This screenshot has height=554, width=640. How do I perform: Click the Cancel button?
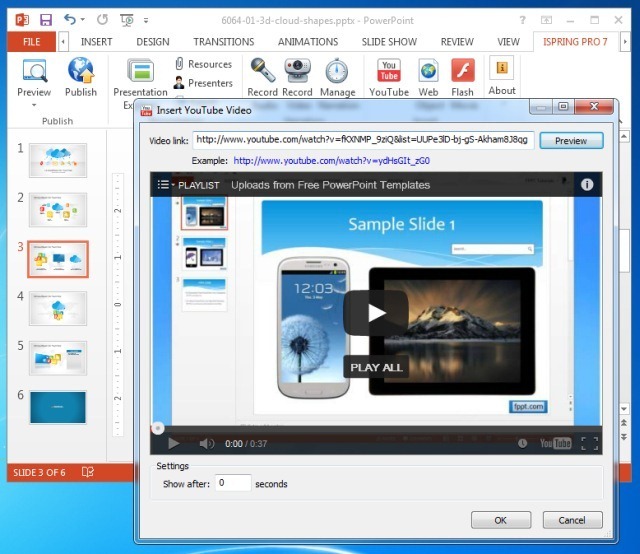click(572, 520)
